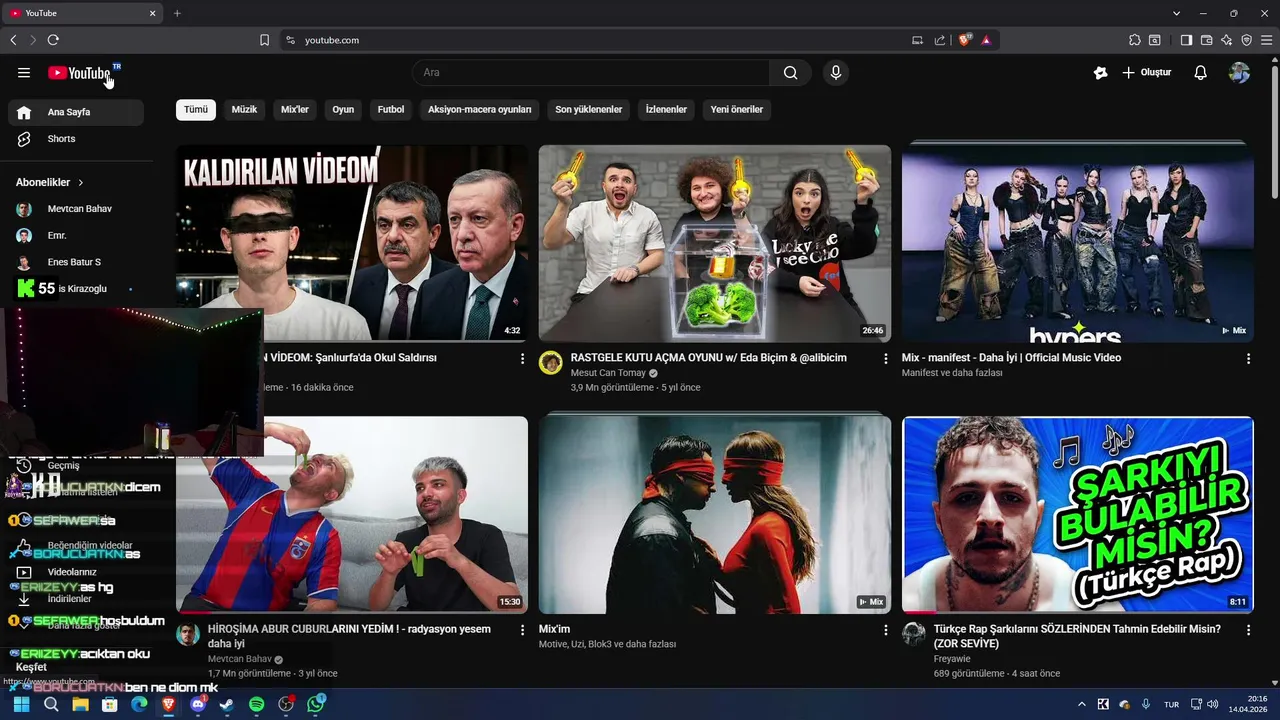This screenshot has height=720, width=1280.
Task: Open the new tab plus button
Action: tap(177, 13)
